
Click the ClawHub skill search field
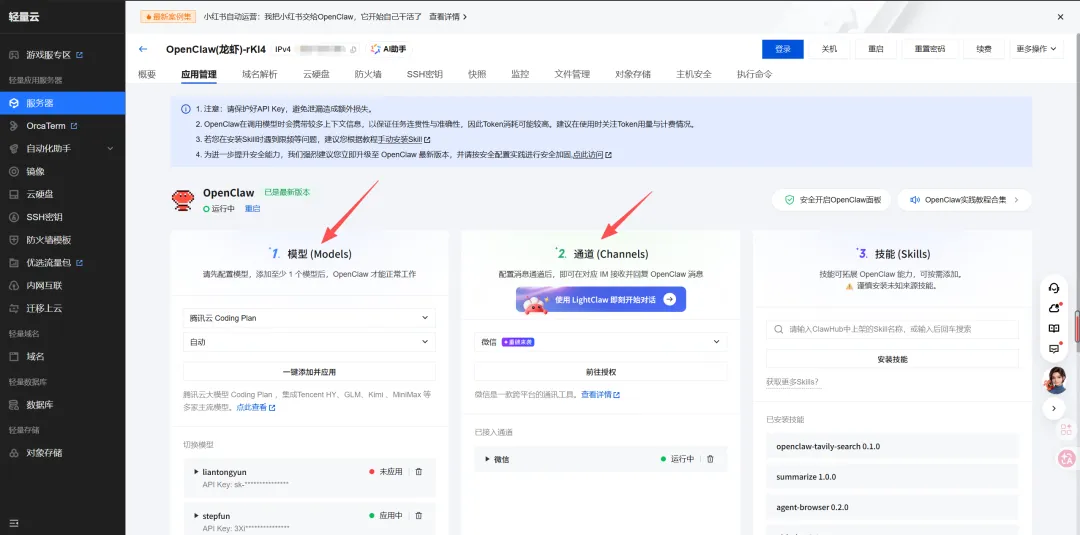[892, 329]
